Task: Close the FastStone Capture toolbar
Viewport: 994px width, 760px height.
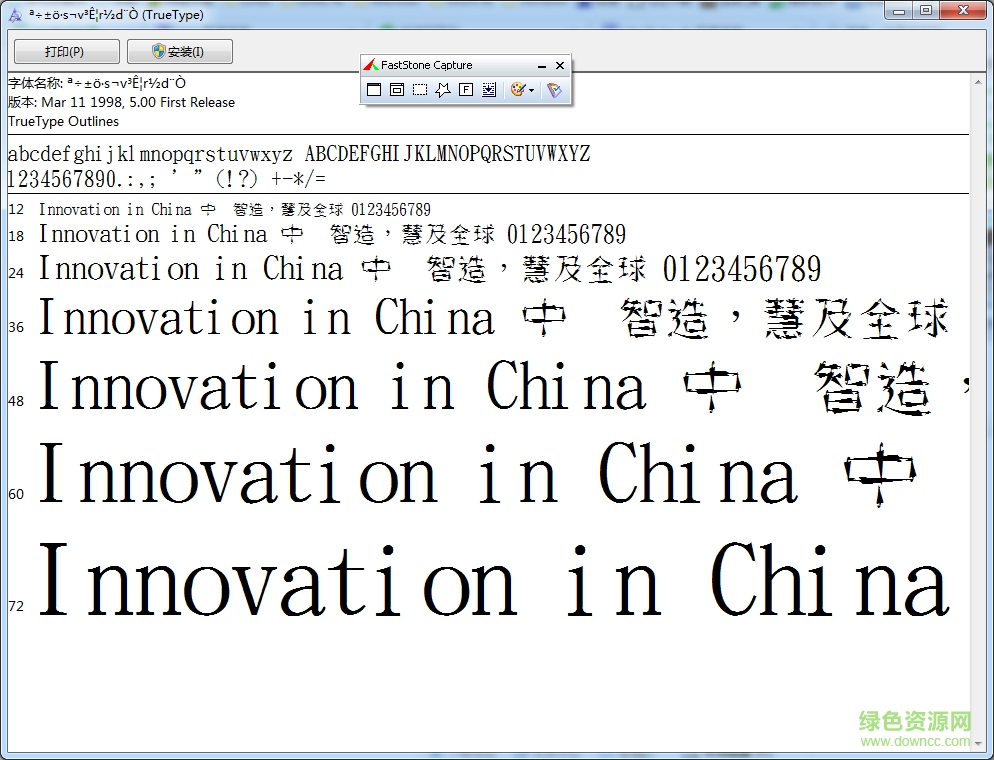Action: (x=560, y=66)
